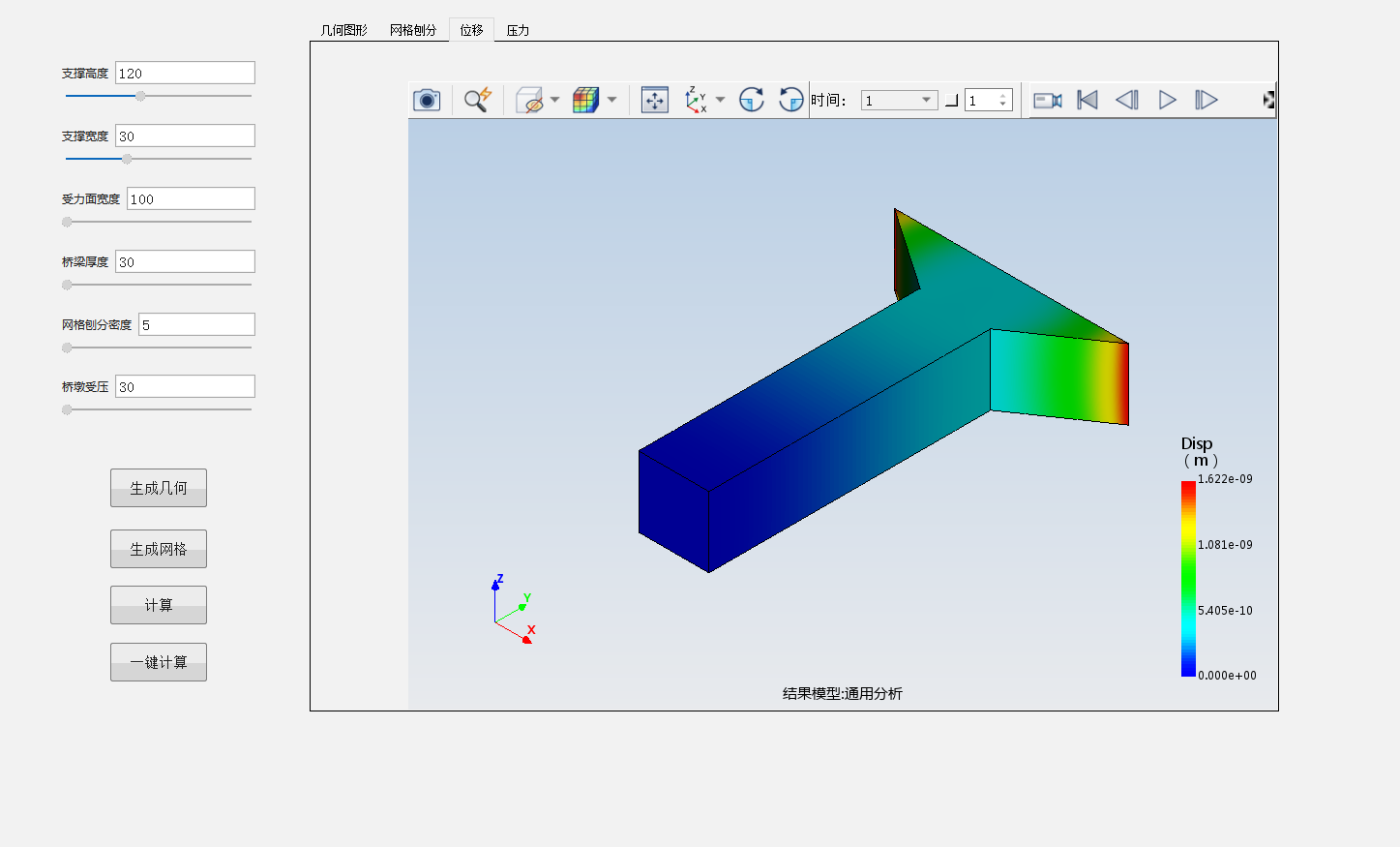Screen dimensions: 1400x847
Task: Click the 生成网格 button
Action: pos(159,549)
